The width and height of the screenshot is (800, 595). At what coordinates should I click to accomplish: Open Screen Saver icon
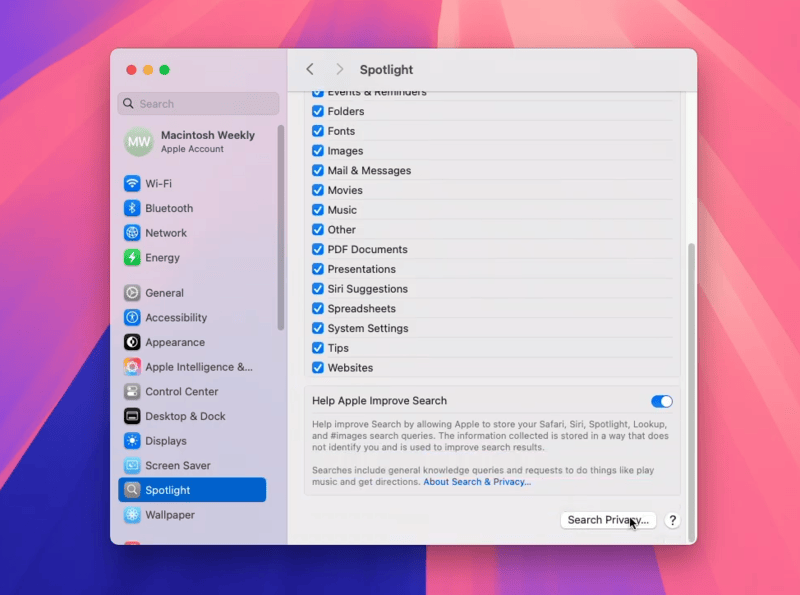click(132, 465)
